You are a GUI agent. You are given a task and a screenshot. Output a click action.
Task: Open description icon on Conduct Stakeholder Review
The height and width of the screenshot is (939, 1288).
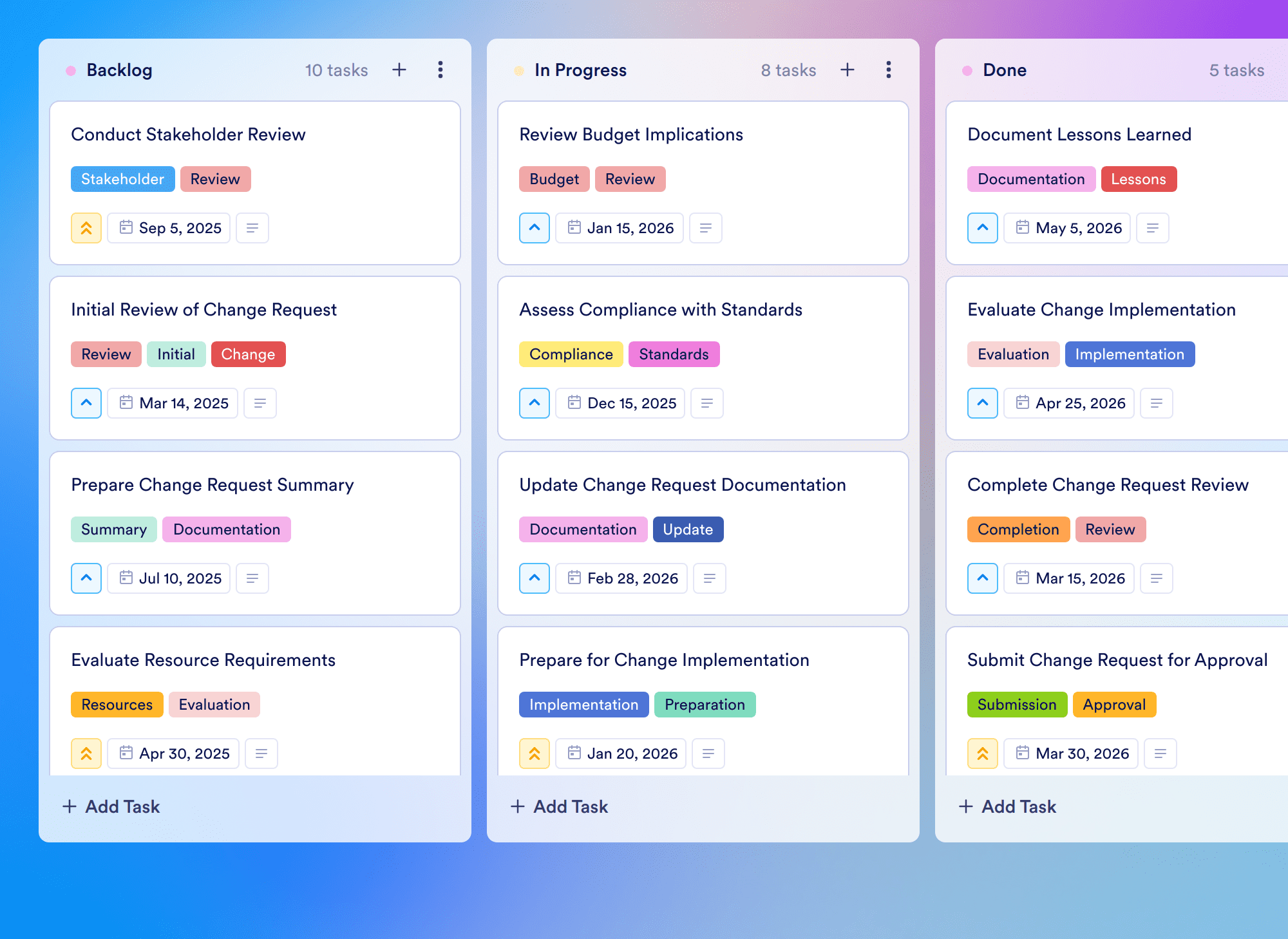pos(252,228)
